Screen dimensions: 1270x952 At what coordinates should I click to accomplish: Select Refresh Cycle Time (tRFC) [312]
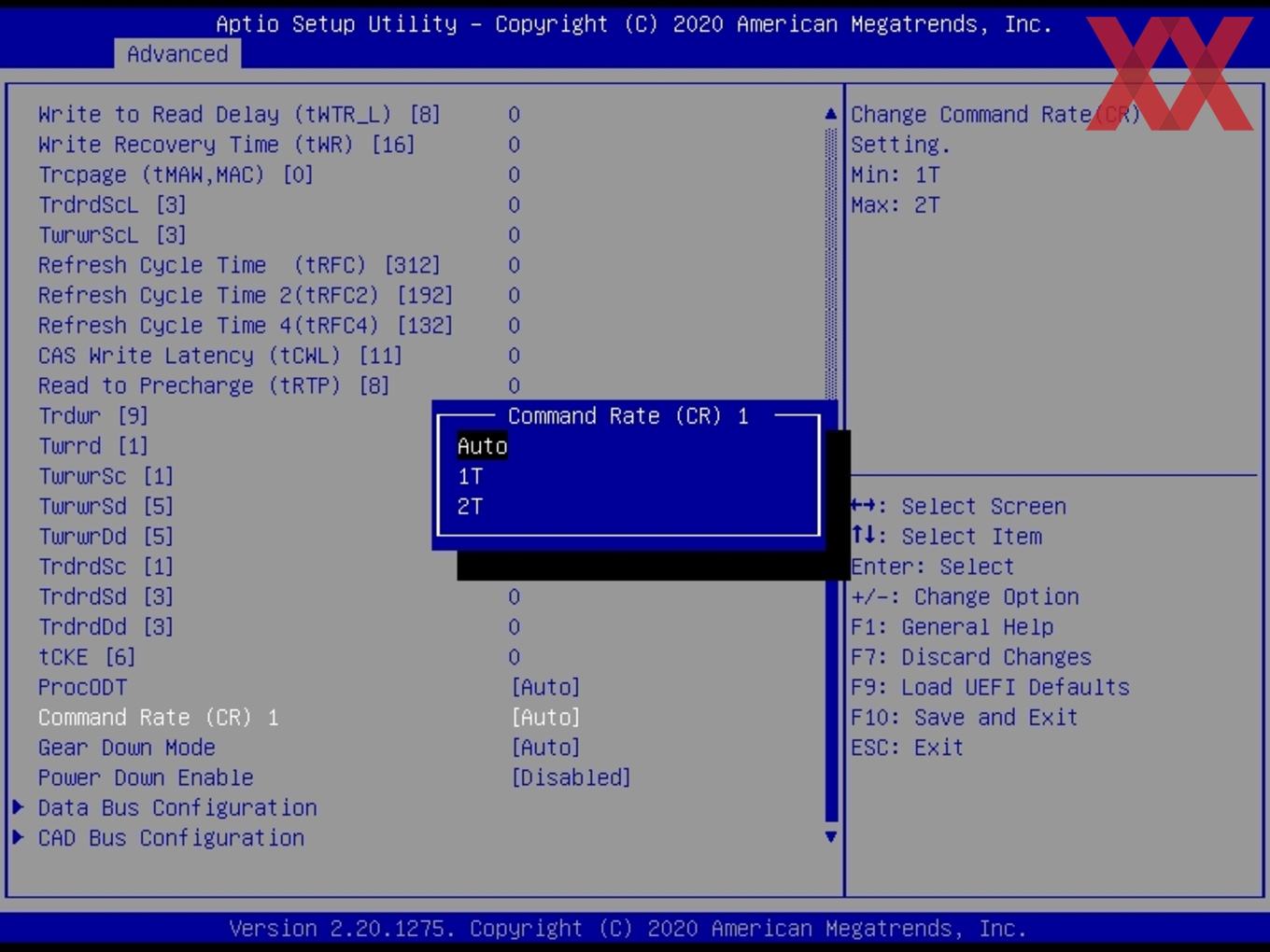tap(239, 265)
